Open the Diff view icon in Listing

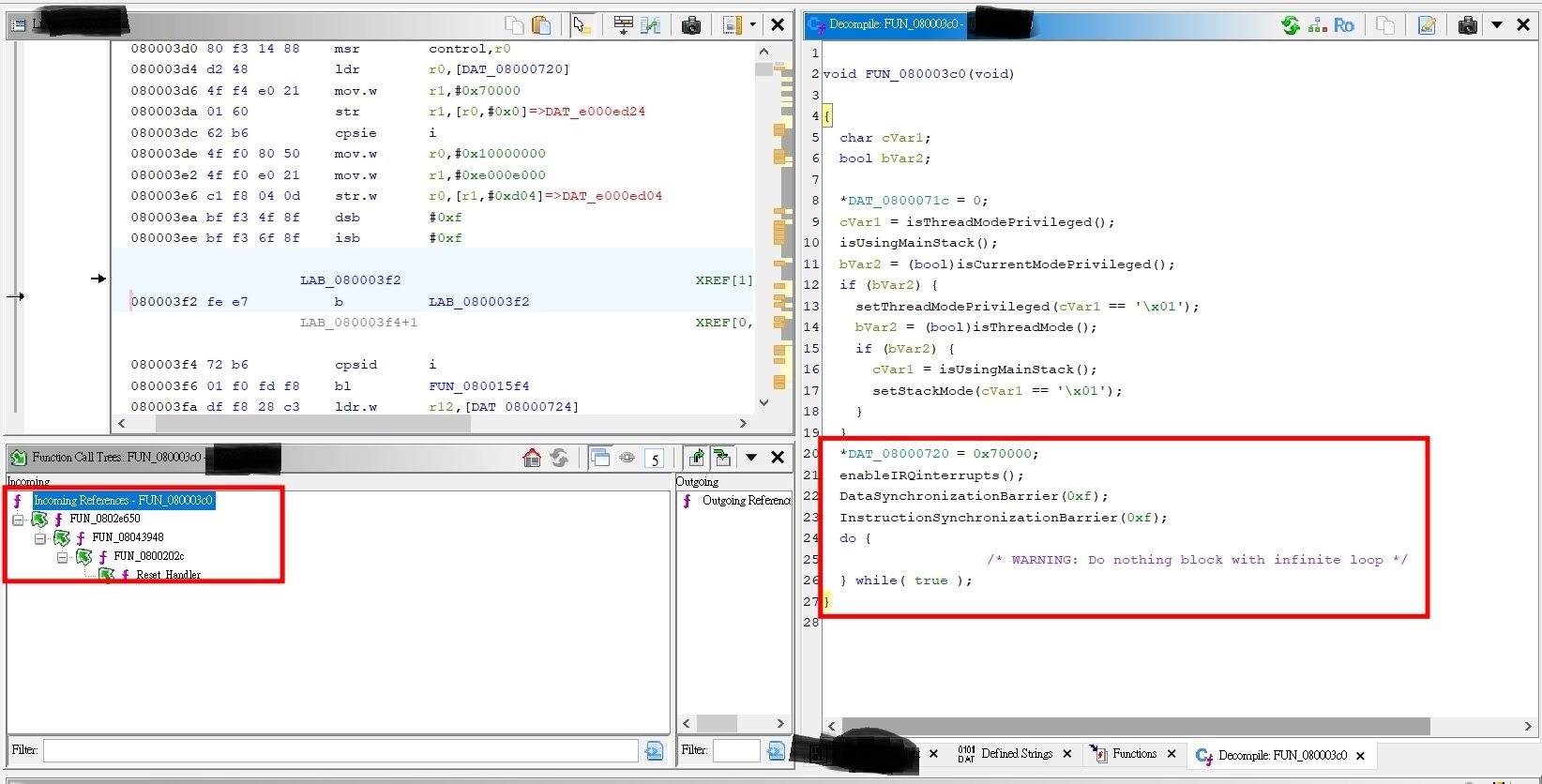(651, 25)
